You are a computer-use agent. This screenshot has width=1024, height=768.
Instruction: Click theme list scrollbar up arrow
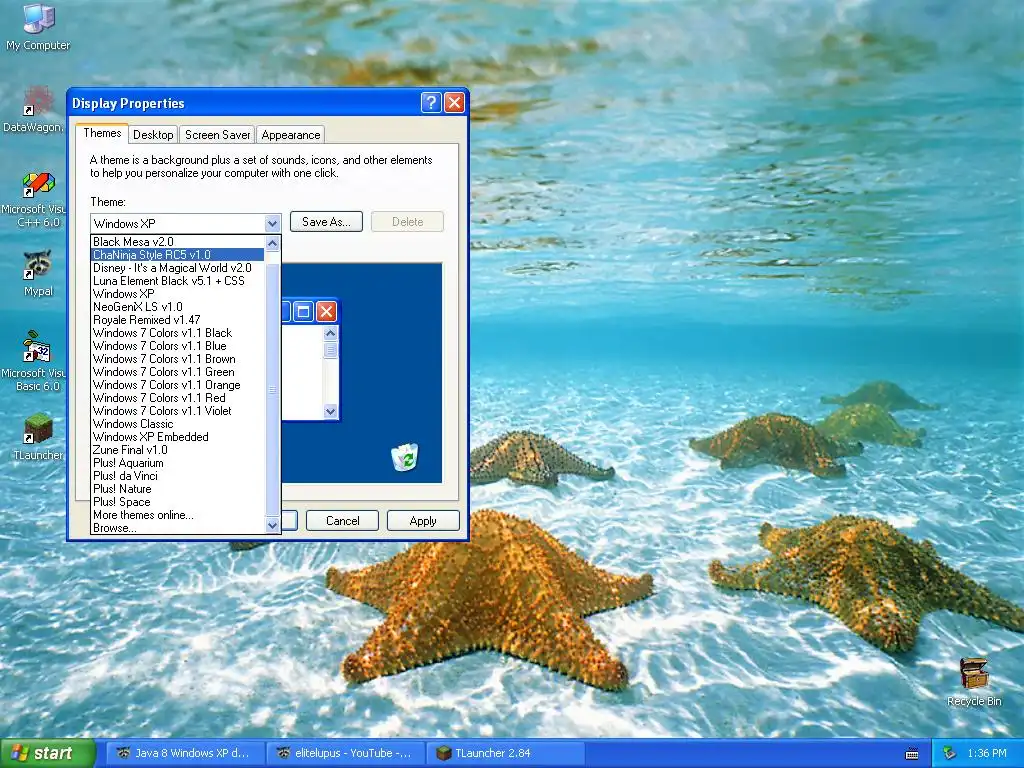[273, 243]
